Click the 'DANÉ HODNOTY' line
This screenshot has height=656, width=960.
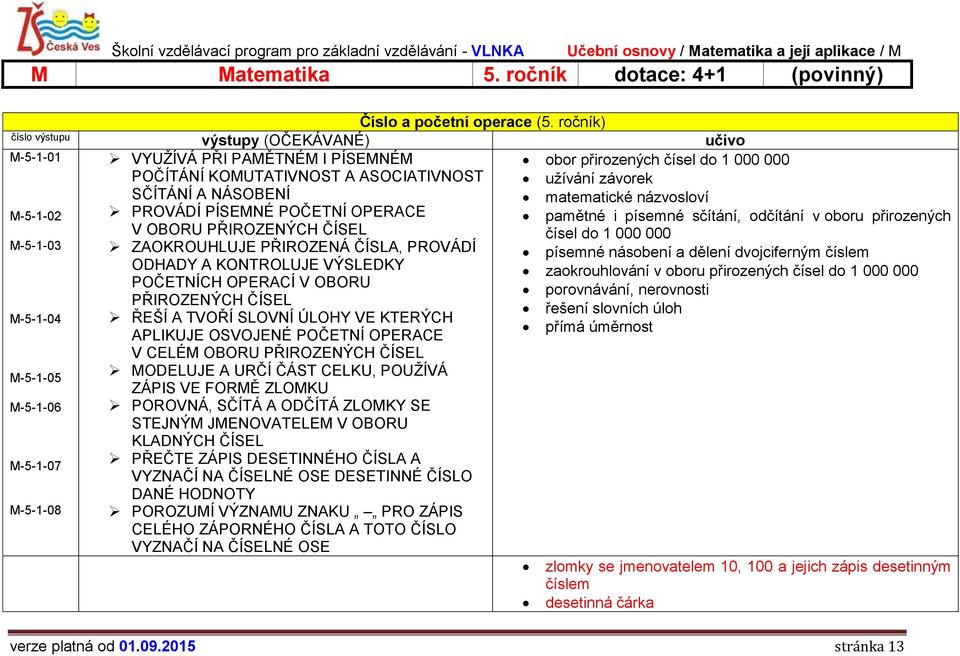193,494
